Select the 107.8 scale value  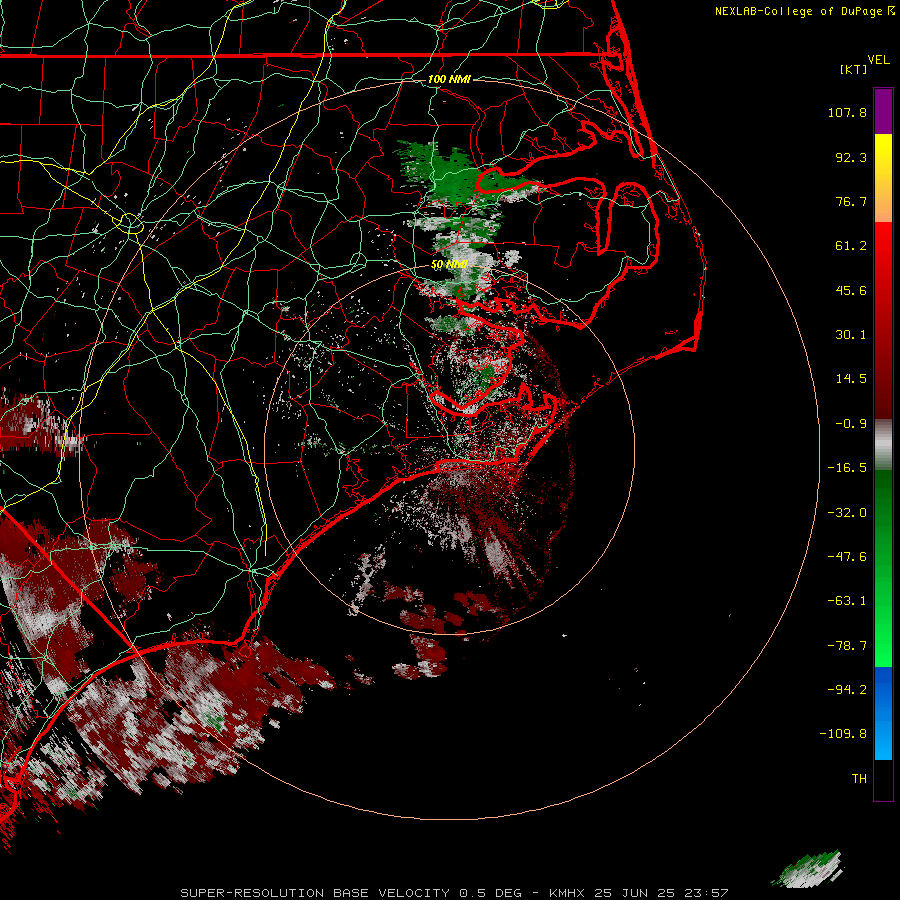[847, 112]
